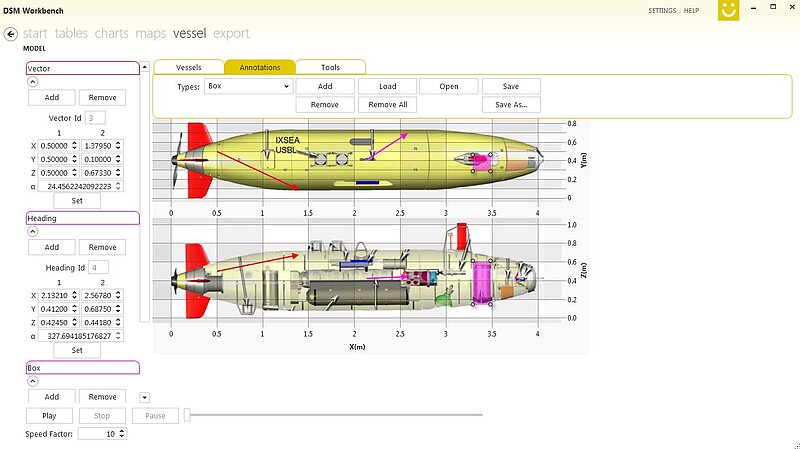
Task: Collapse the Box section chevron
Action: pyautogui.click(x=33, y=382)
